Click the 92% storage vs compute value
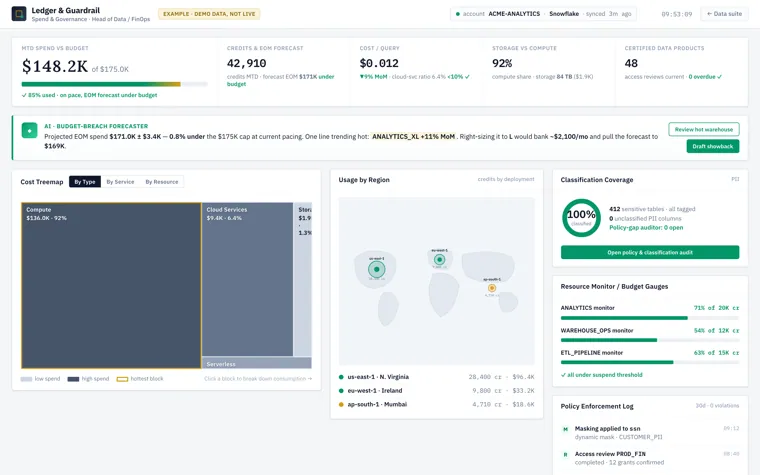The image size is (760, 475). [502, 63]
